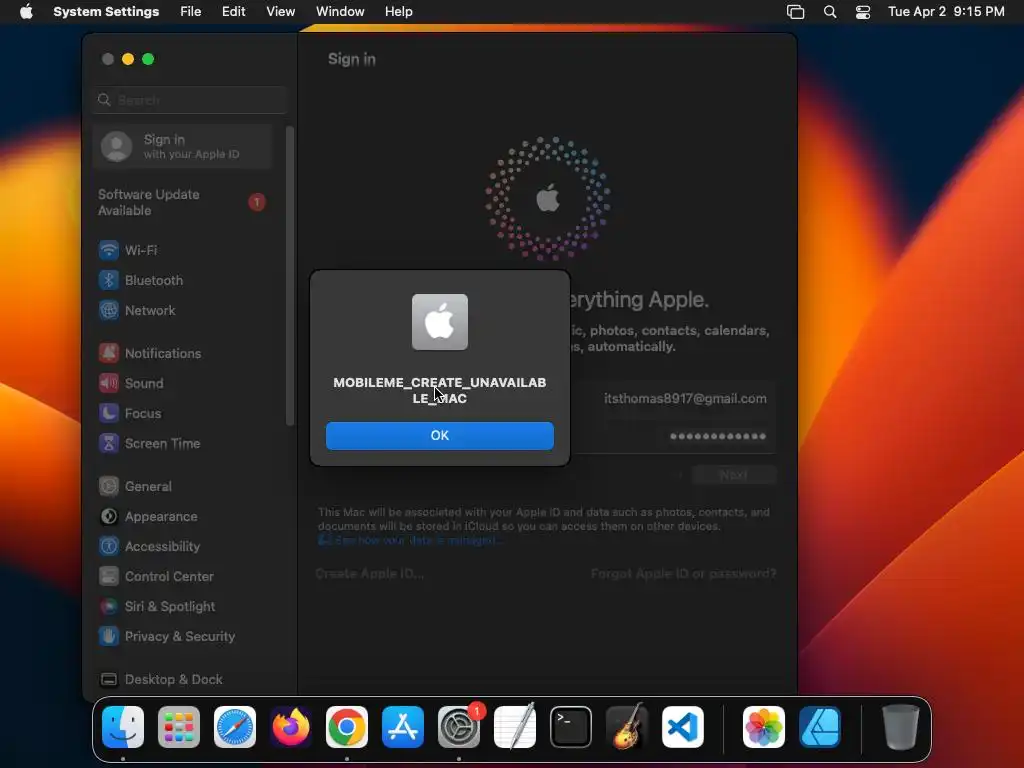This screenshot has width=1024, height=768.
Task: Open the Network globe icon
Action: 108,310
